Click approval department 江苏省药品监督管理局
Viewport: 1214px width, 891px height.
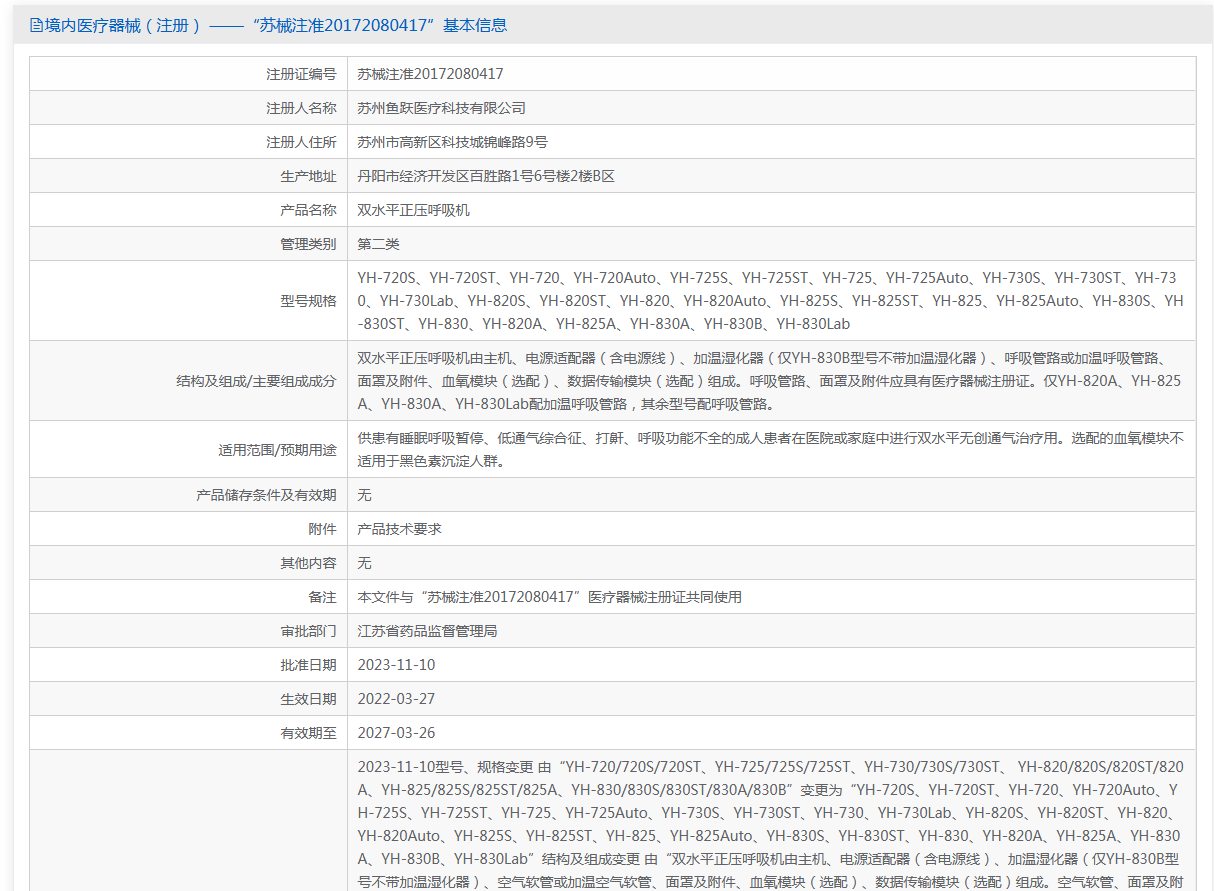428,631
